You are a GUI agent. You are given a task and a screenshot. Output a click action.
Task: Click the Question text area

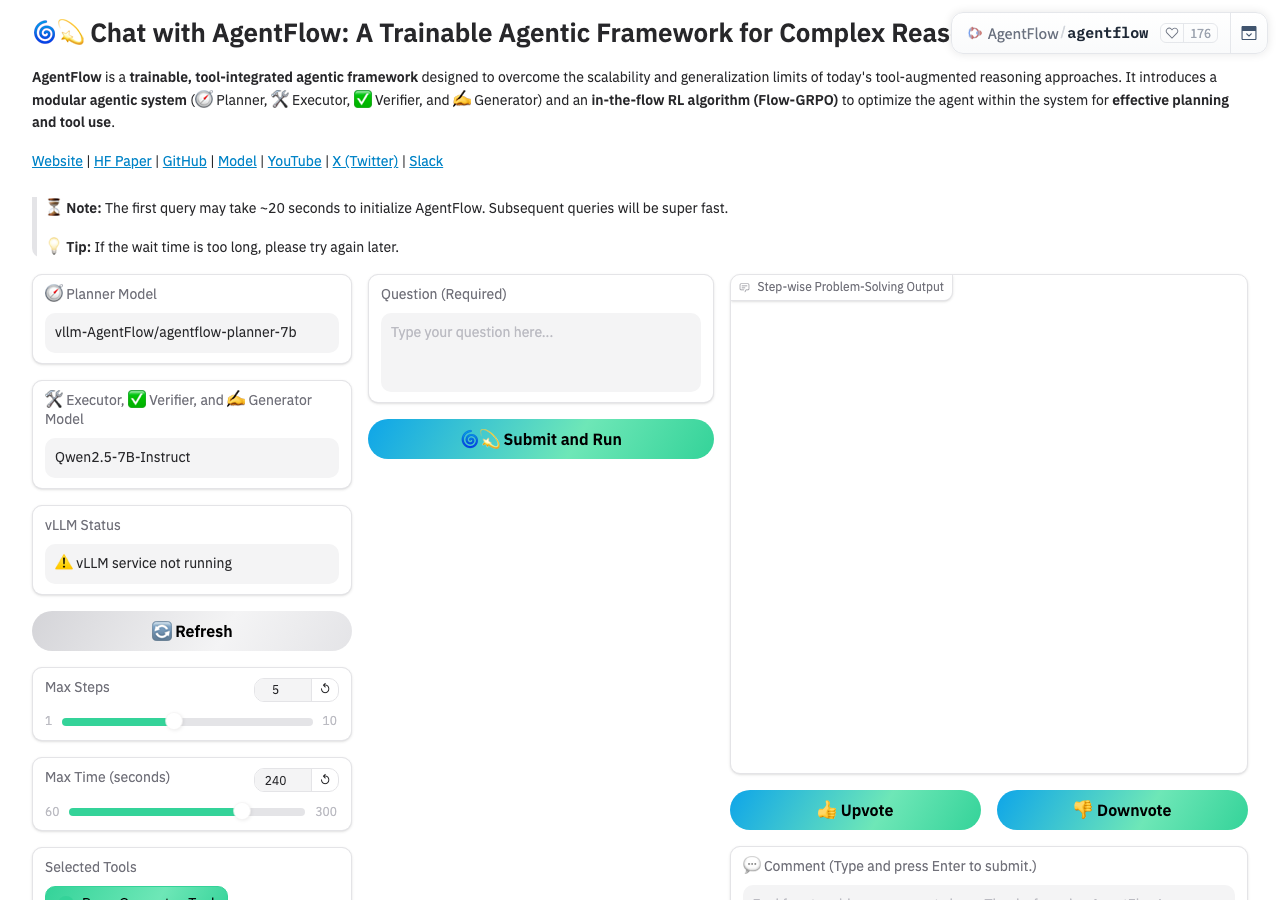(541, 352)
